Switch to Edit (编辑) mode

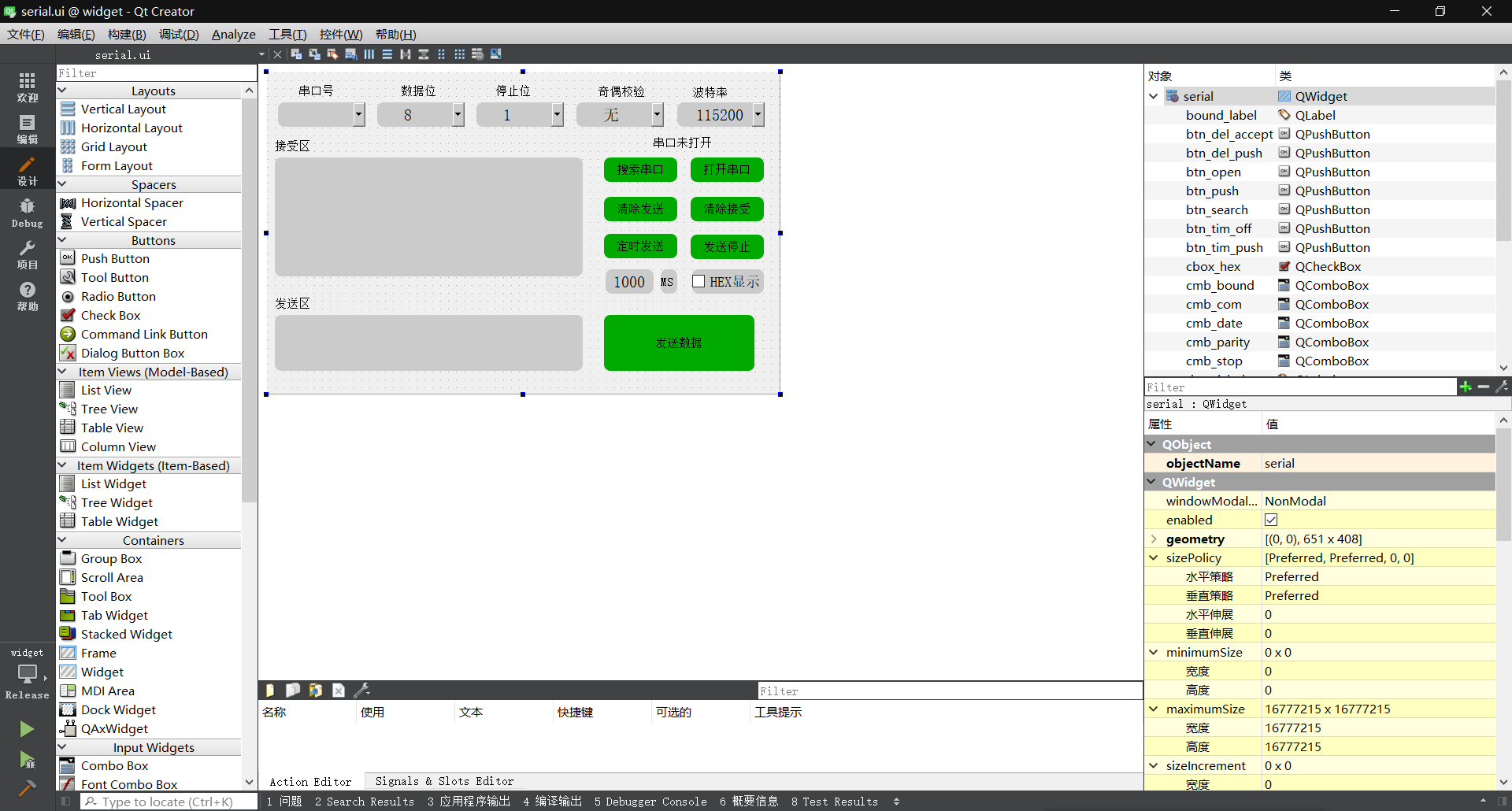(28, 129)
